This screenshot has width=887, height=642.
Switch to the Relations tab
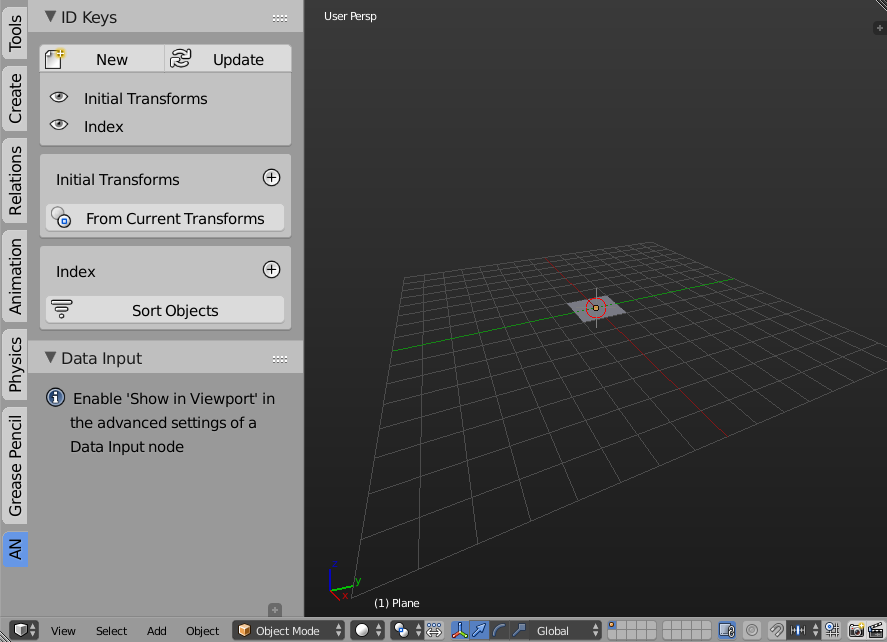coord(15,180)
